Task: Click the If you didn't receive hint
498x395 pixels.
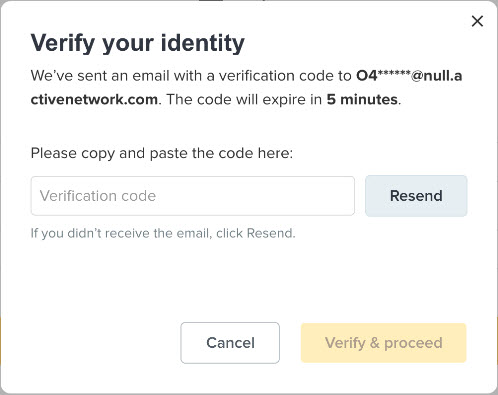Action: (x=163, y=233)
